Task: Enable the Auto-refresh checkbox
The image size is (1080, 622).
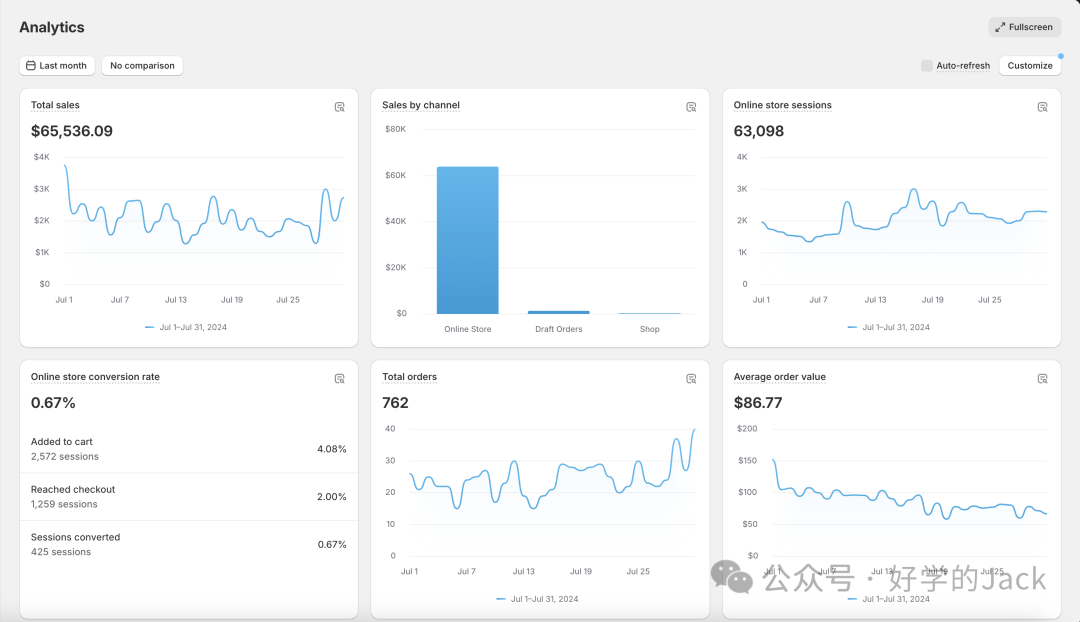Action: coord(926,65)
